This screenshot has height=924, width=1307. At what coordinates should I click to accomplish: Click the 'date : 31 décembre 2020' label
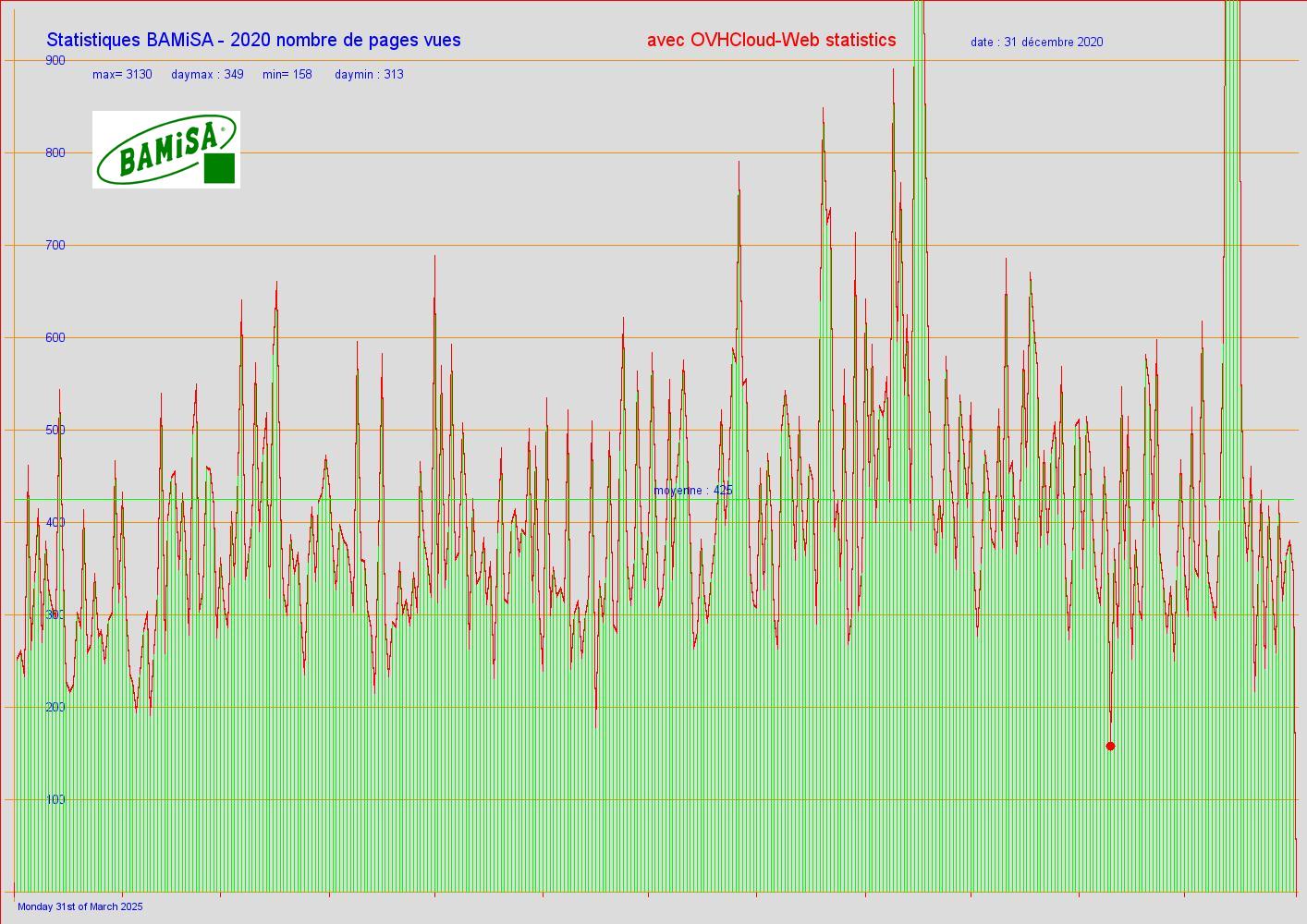[1036, 42]
